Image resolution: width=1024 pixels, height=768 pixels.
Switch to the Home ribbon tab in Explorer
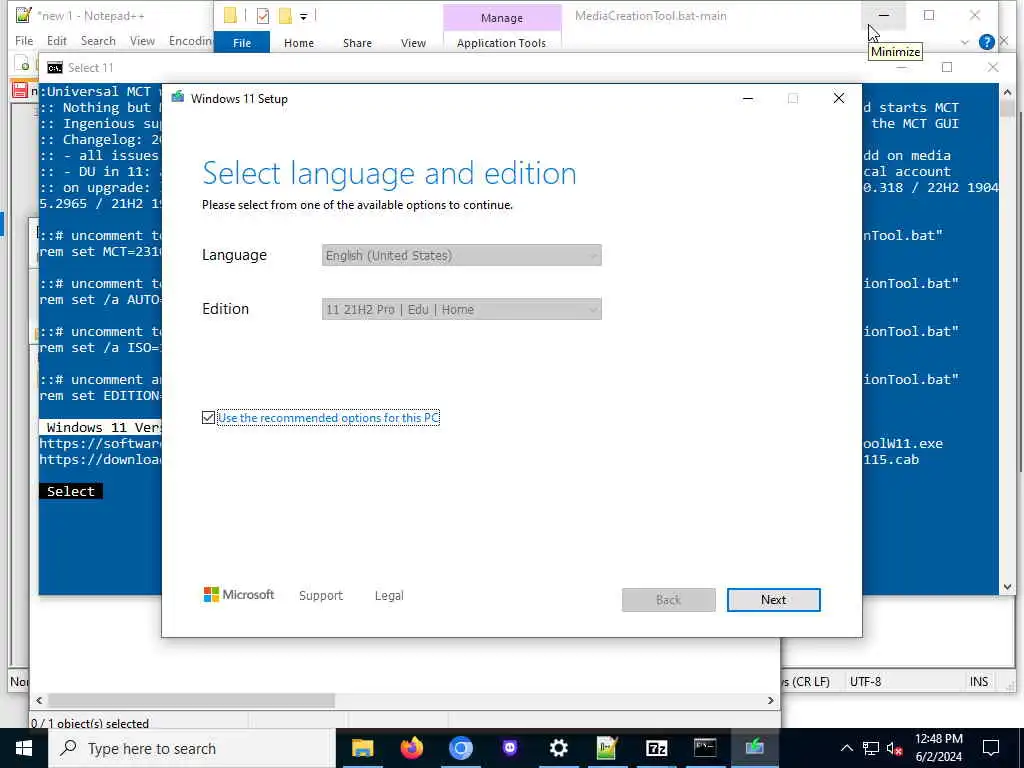tap(298, 42)
